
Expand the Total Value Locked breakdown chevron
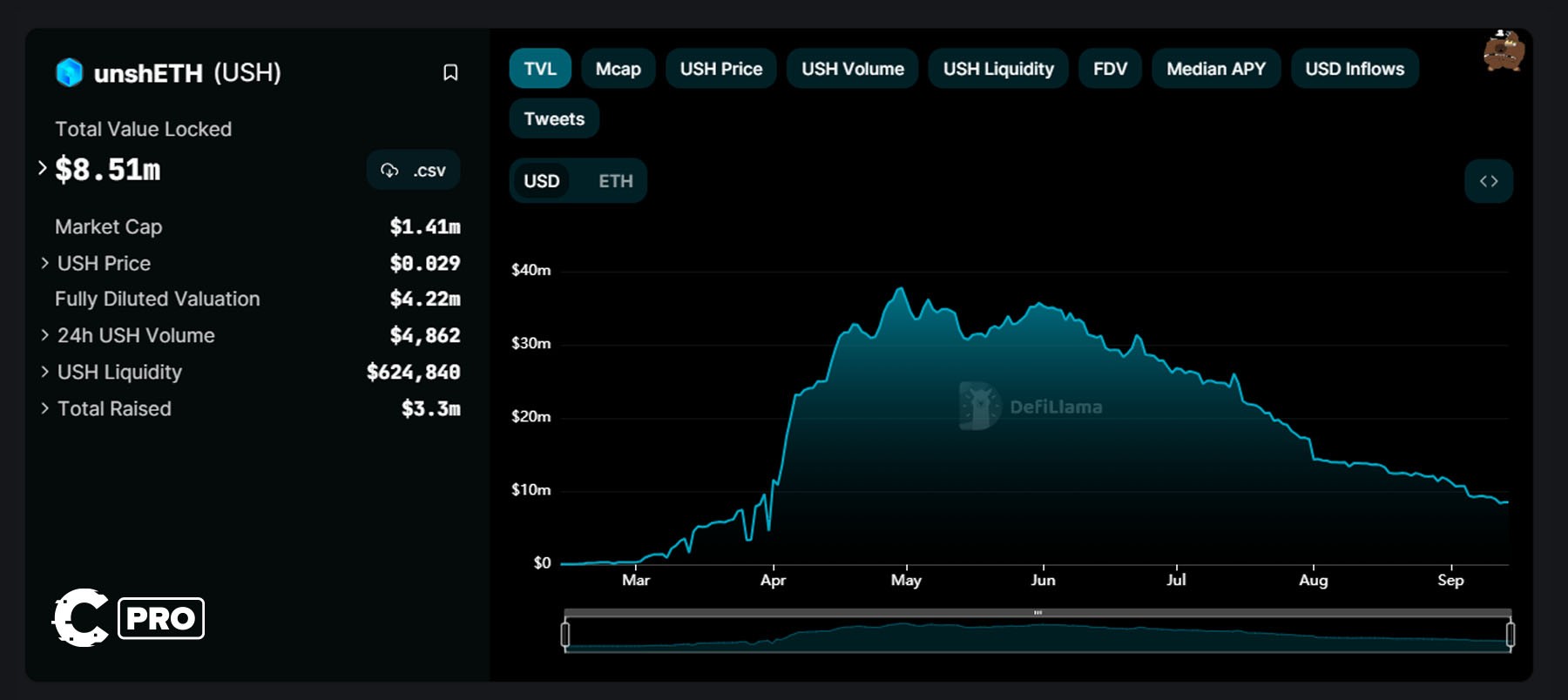42,168
